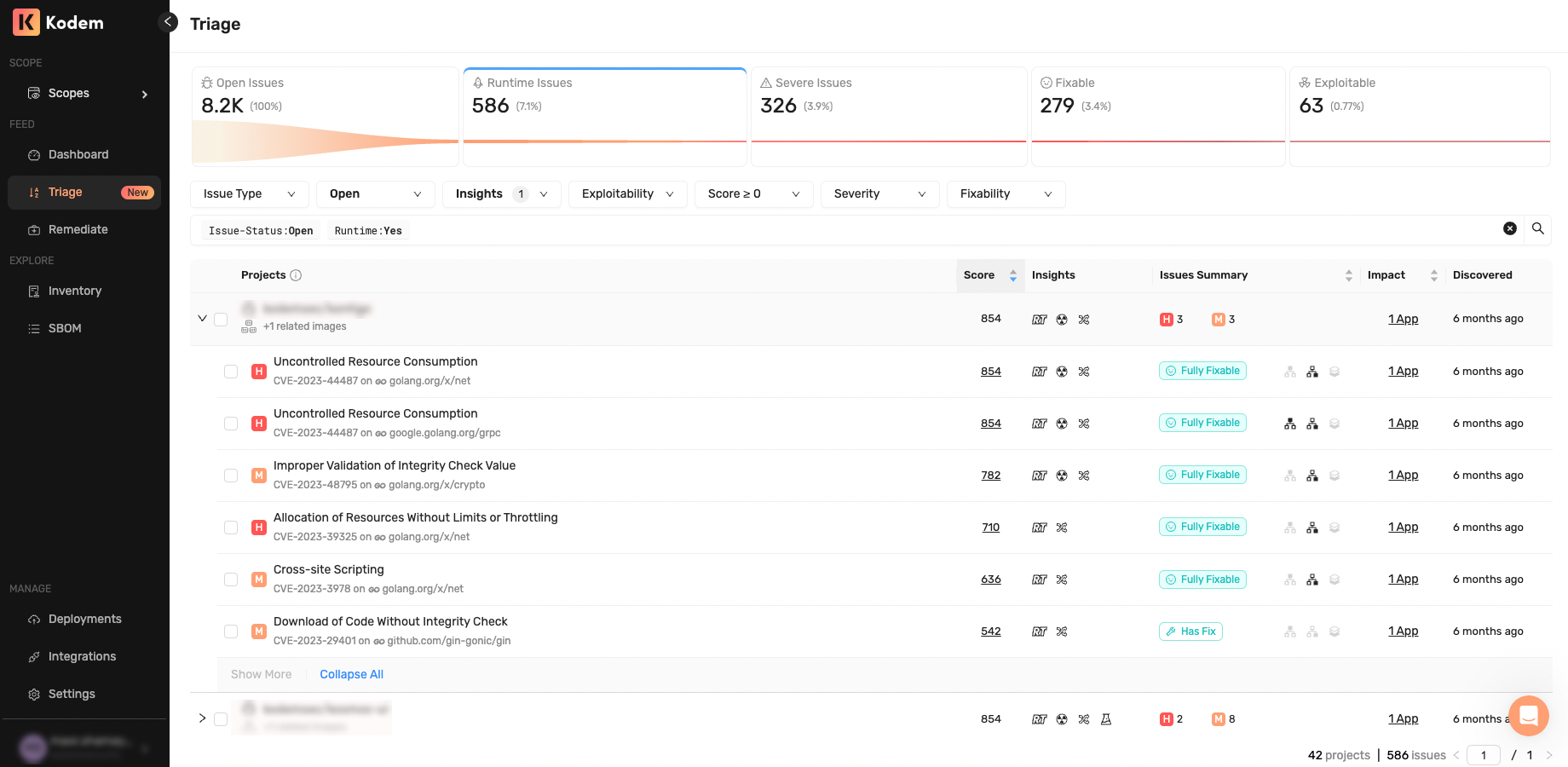The image size is (1568, 767).
Task: Select the Runtime Issues card
Action: pyautogui.click(x=605, y=117)
